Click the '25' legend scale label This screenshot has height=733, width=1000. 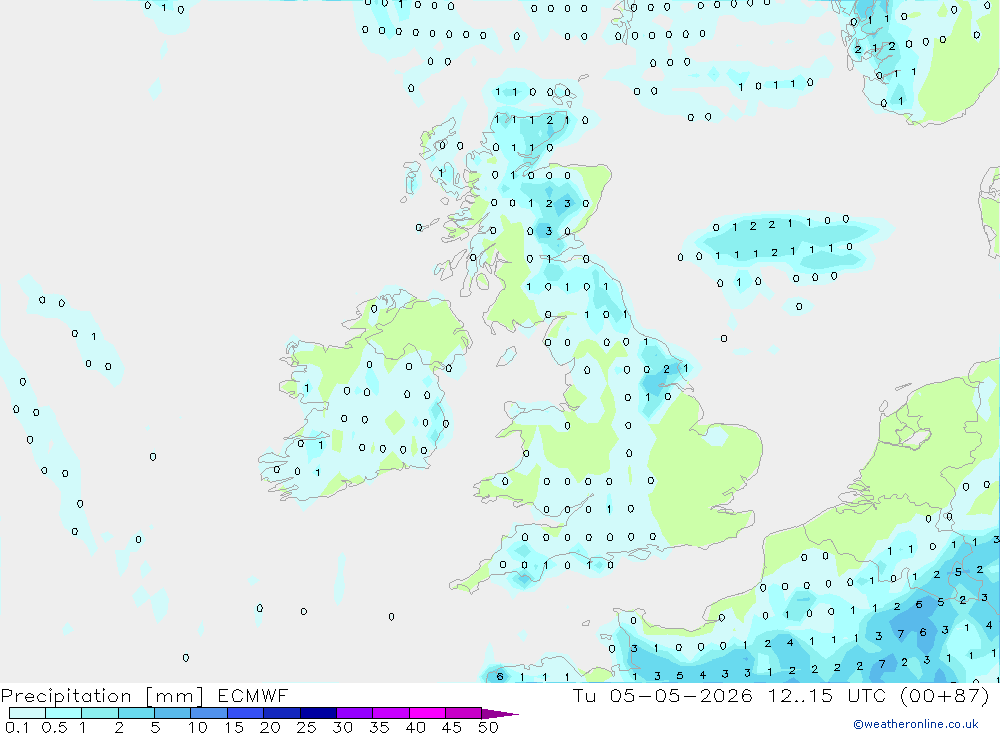point(306,727)
